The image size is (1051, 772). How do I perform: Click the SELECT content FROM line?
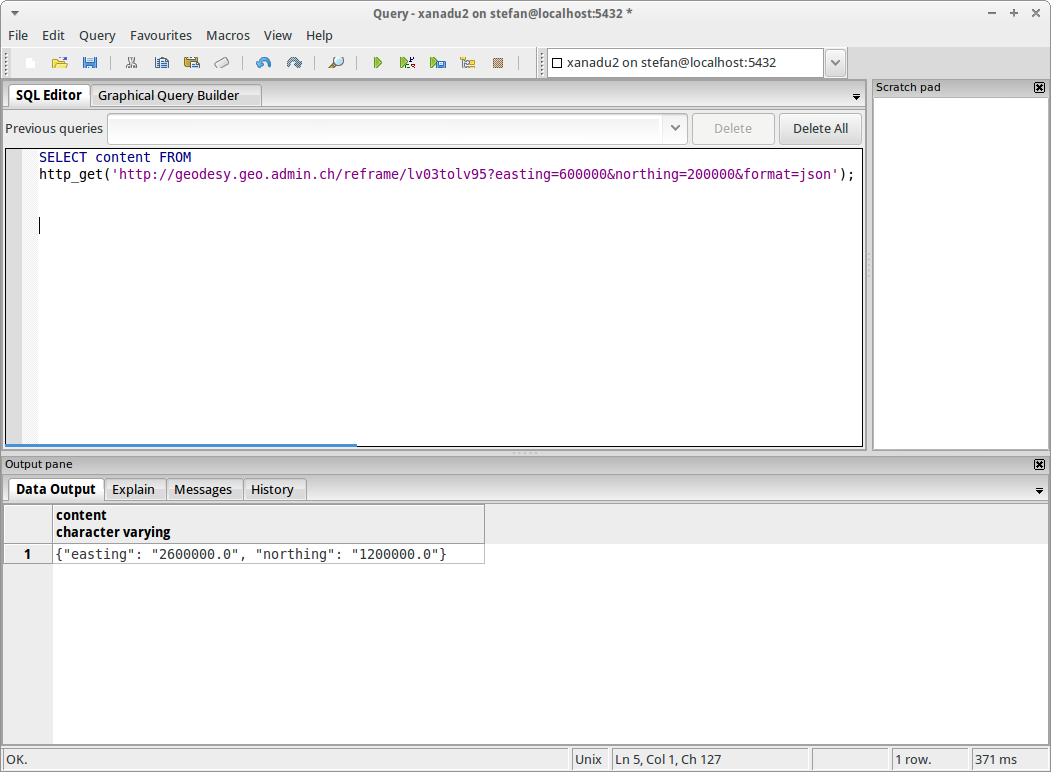pyautogui.click(x=115, y=157)
